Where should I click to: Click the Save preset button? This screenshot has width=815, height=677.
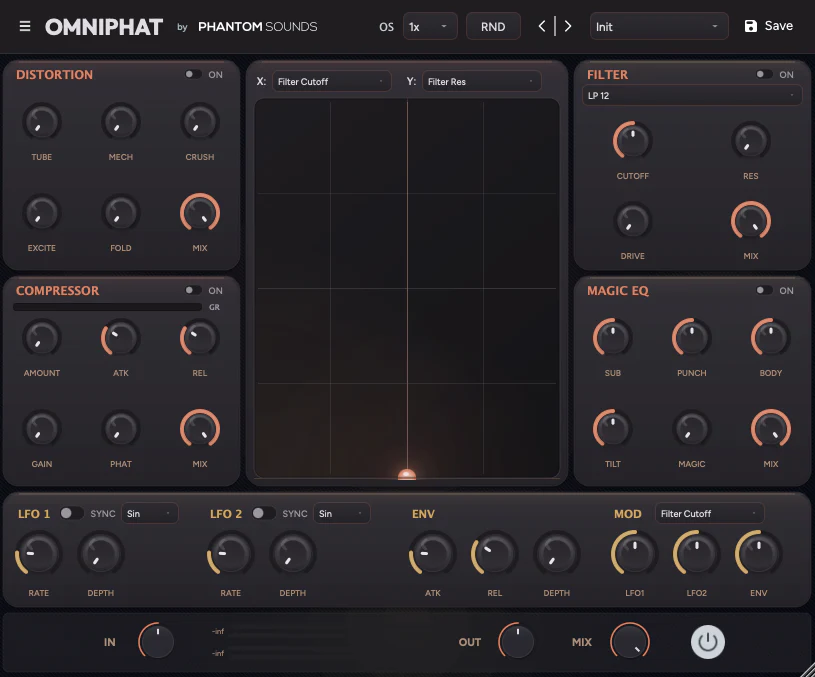768,27
